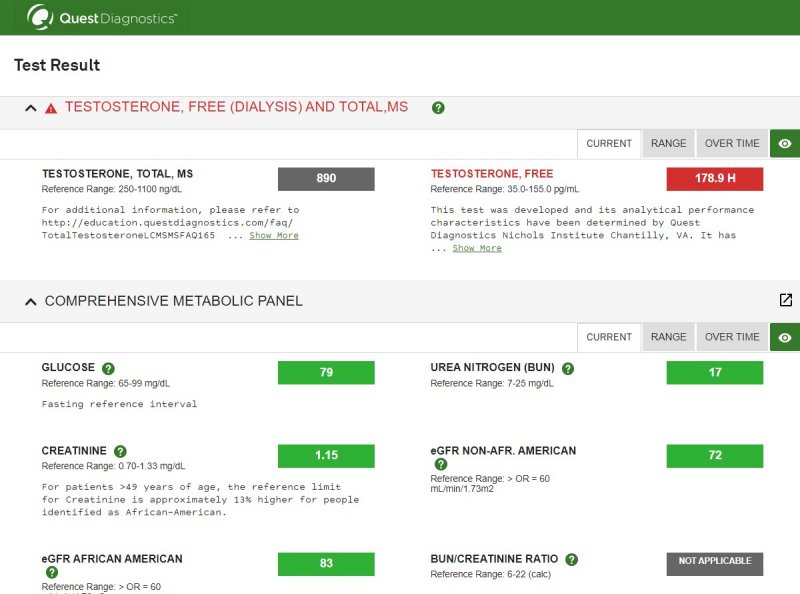Click the eGFR AFRICAN AMERICAN test name

pyautogui.click(x=112, y=559)
